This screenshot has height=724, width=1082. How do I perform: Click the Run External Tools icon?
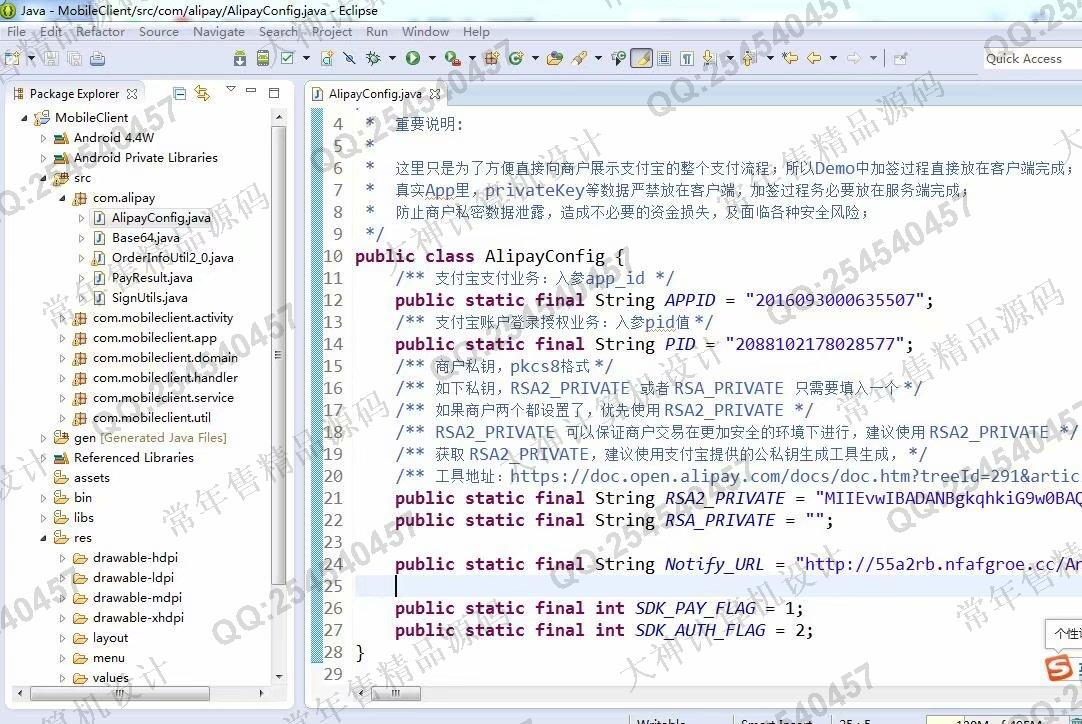[x=453, y=59]
